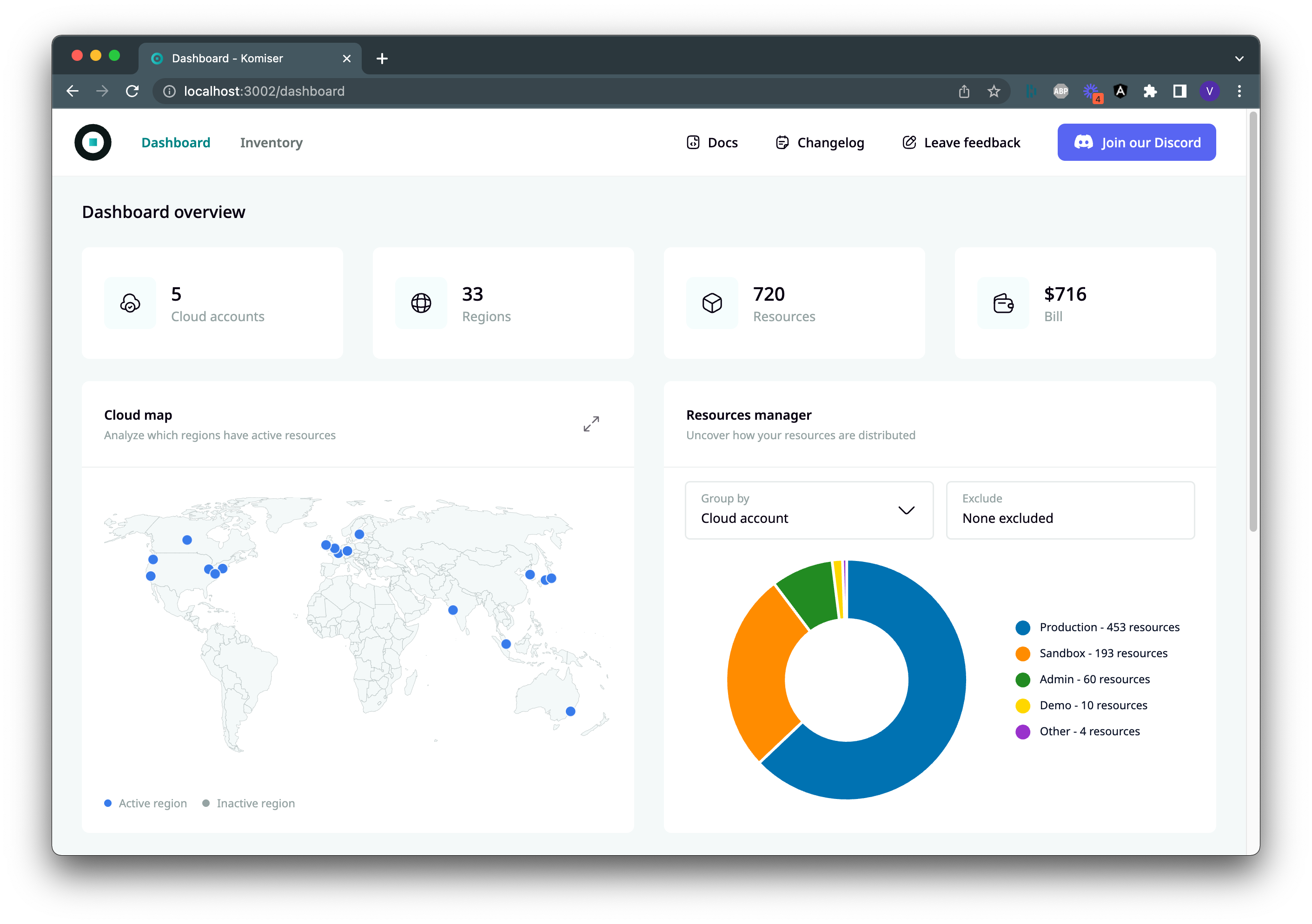Image resolution: width=1312 pixels, height=924 pixels.
Task: Select the Dashboard navigation tab
Action: click(x=175, y=143)
